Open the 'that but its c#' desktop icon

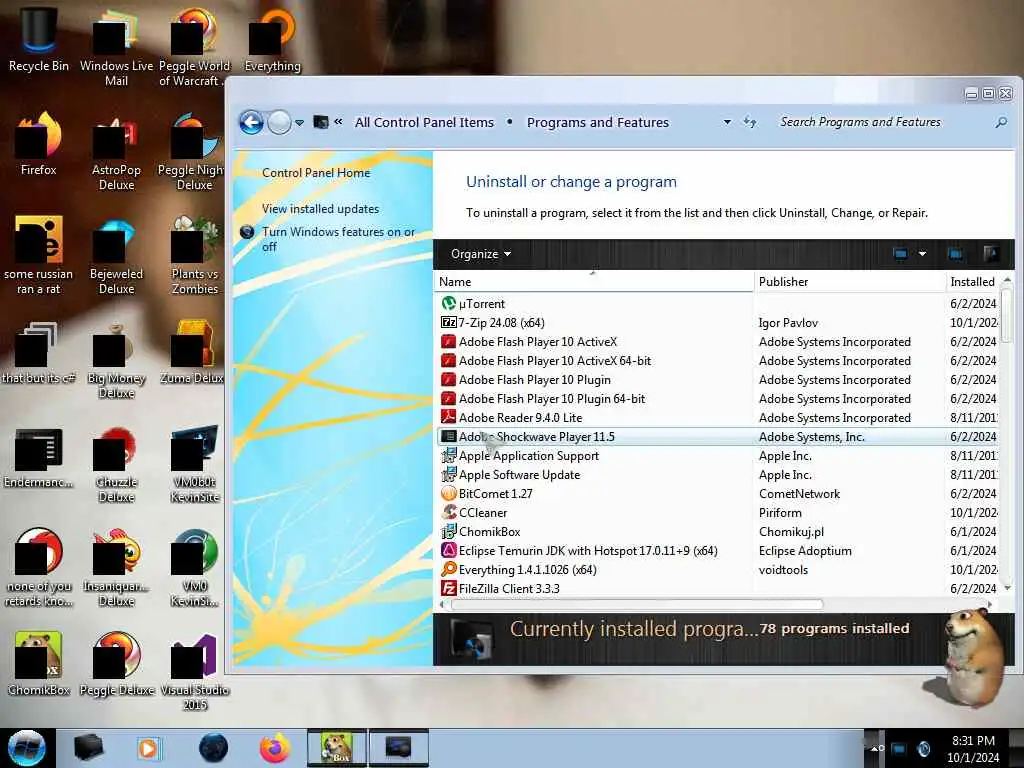tap(39, 353)
